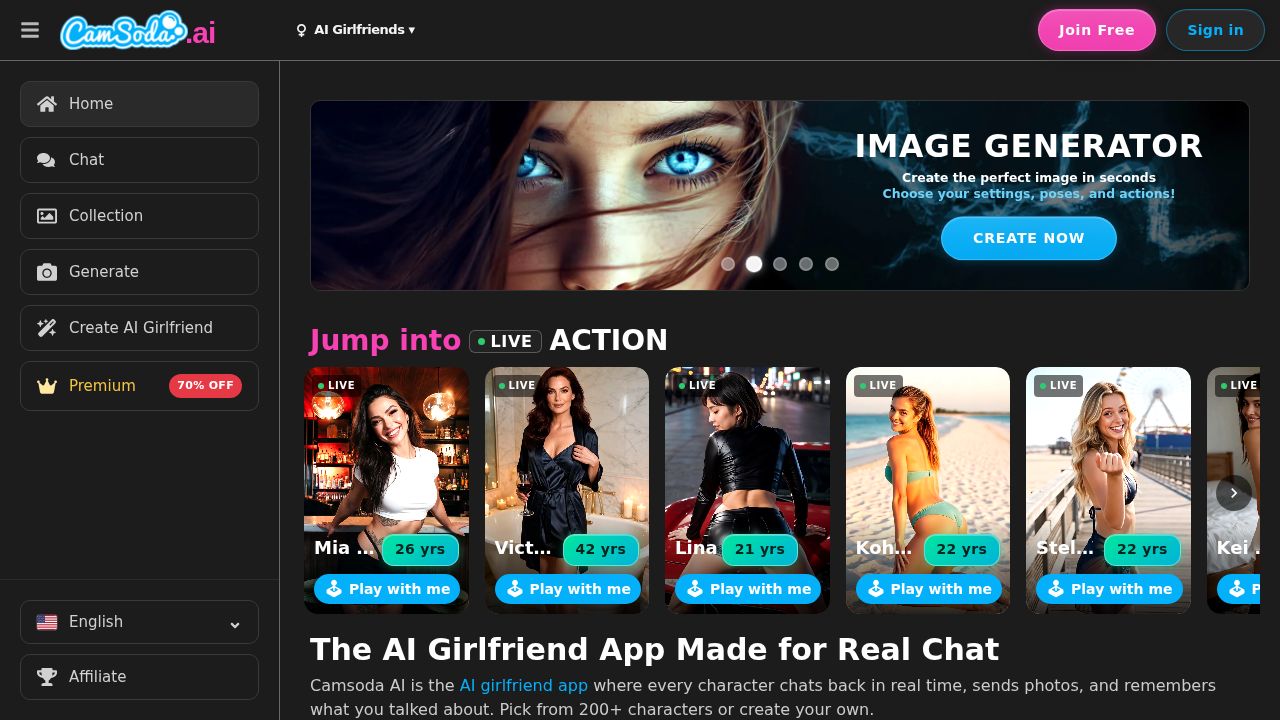Open Generate in the sidebar
Image resolution: width=1280 pixels, height=720 pixels.
(139, 272)
